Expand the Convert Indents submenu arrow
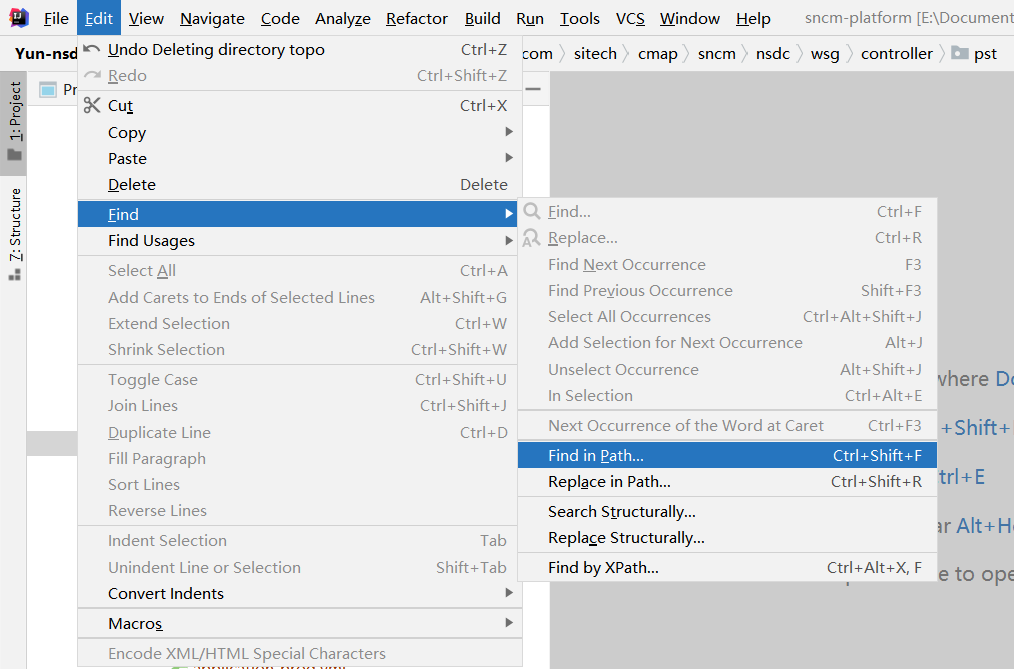1014x669 pixels. 509,593
